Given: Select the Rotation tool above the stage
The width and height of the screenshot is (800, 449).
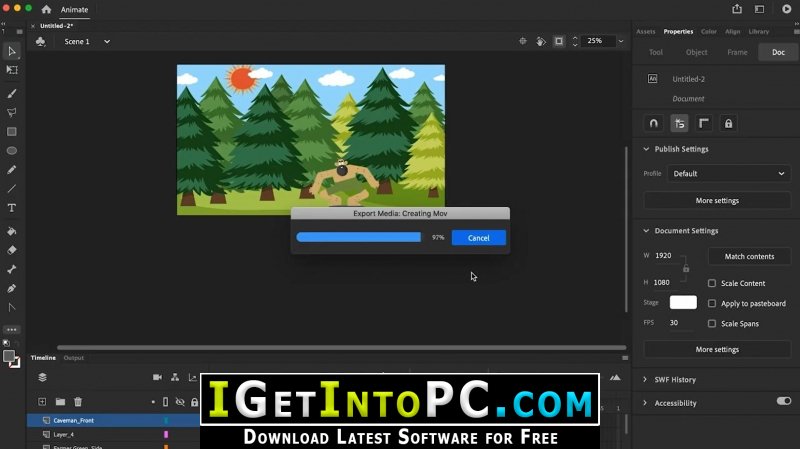Looking at the screenshot, I should [541, 41].
